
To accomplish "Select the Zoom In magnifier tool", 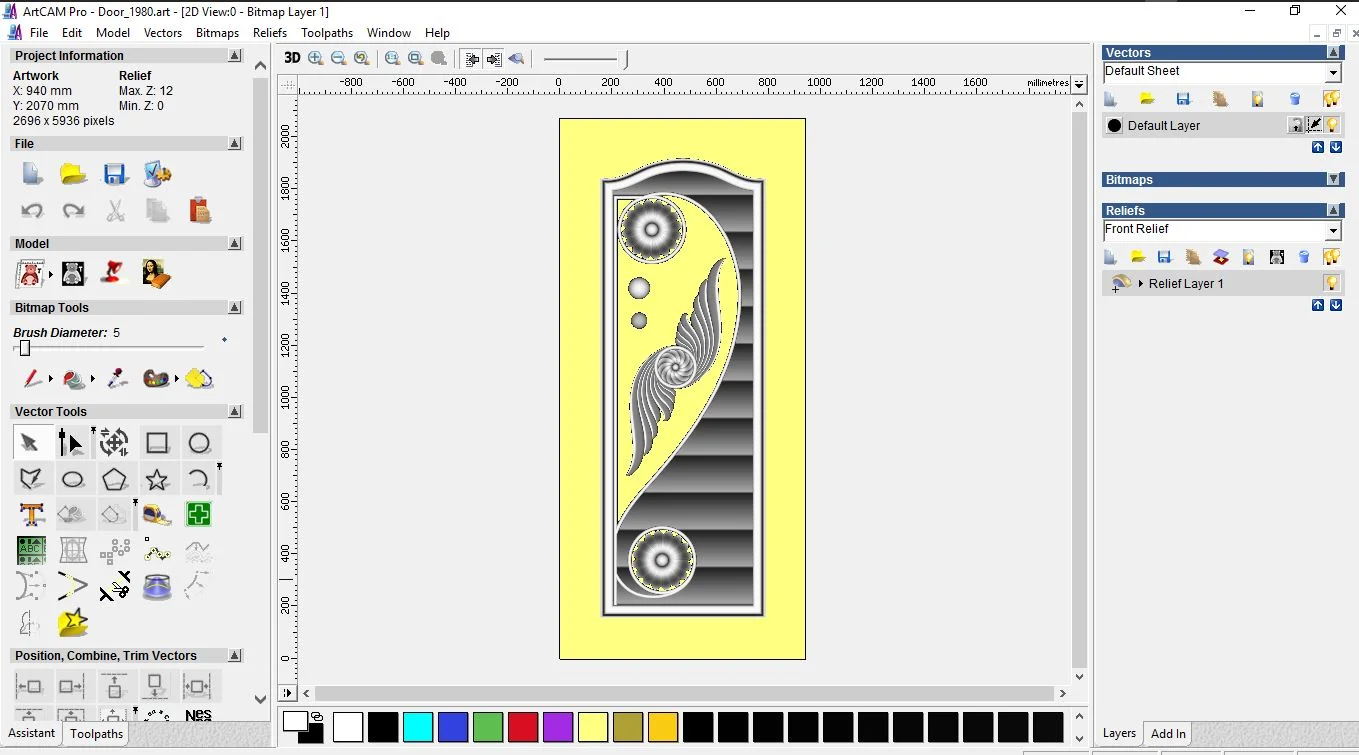I will click(x=315, y=58).
